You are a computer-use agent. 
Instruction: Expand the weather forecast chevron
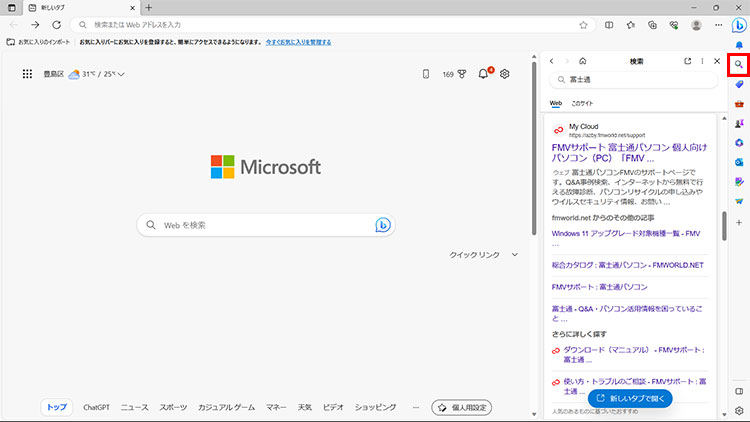point(121,74)
